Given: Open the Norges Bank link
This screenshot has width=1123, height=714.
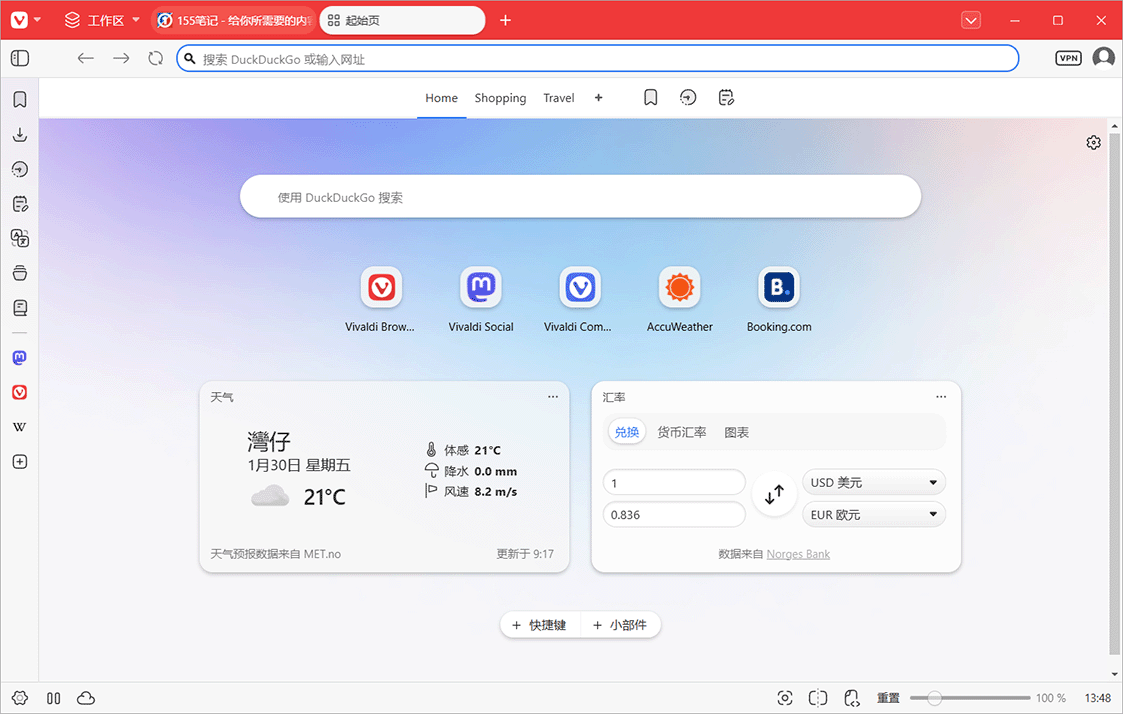Looking at the screenshot, I should [798, 554].
